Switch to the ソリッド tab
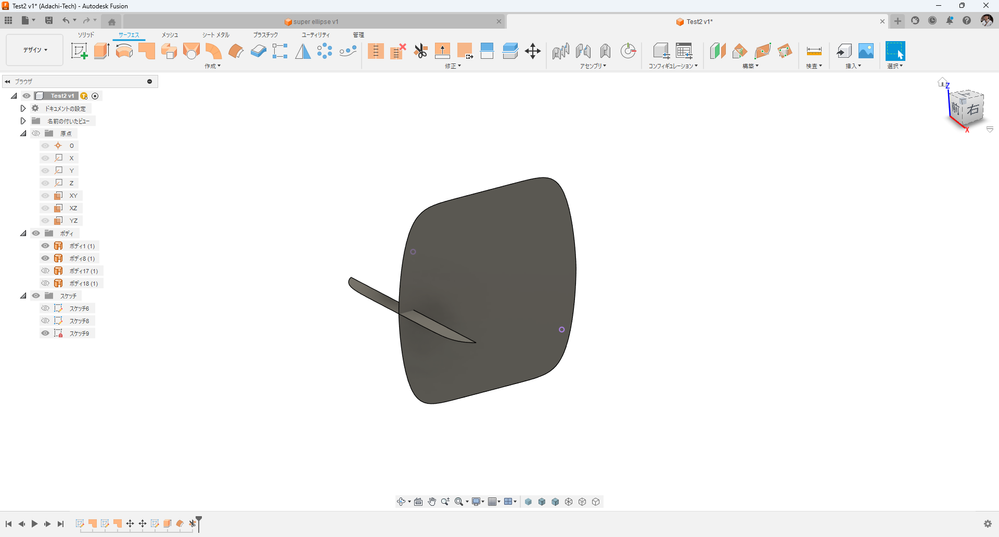Viewport: 999px width, 537px height. tap(85, 35)
